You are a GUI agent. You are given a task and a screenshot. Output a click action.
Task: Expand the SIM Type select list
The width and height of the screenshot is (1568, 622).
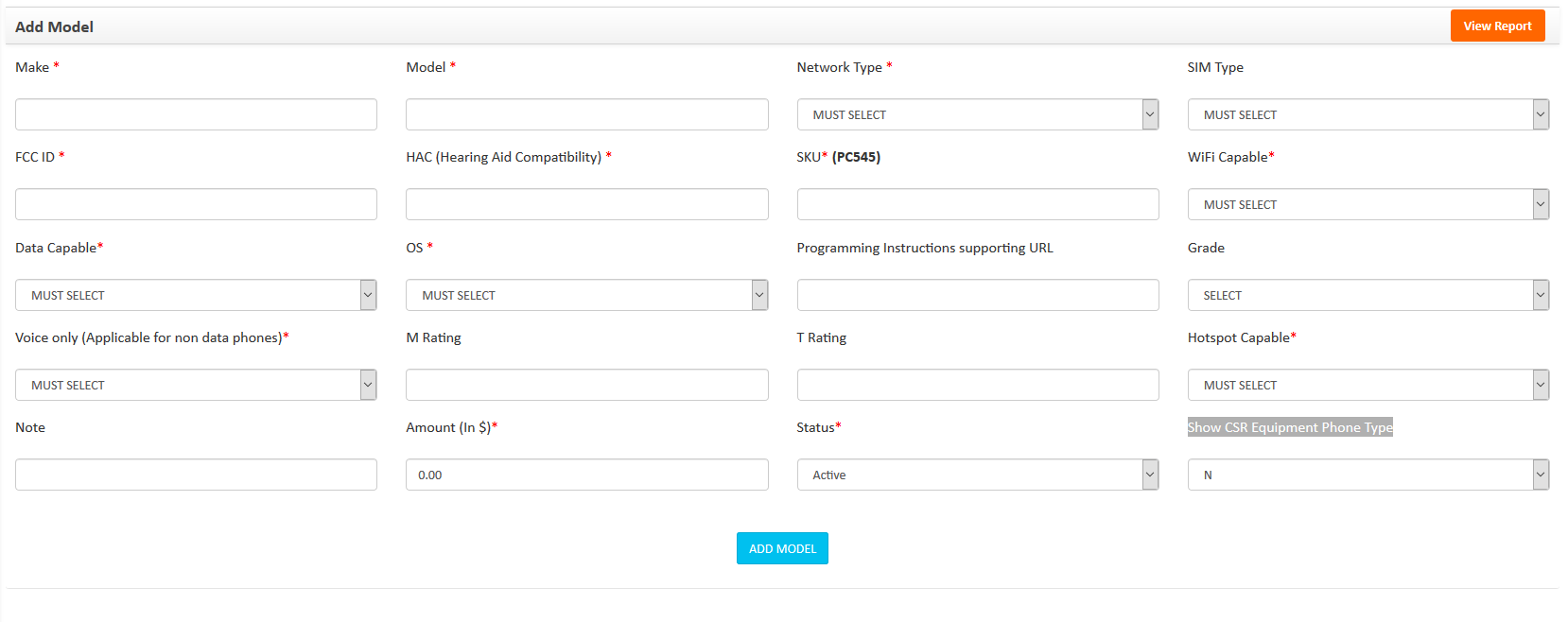coord(1368,114)
